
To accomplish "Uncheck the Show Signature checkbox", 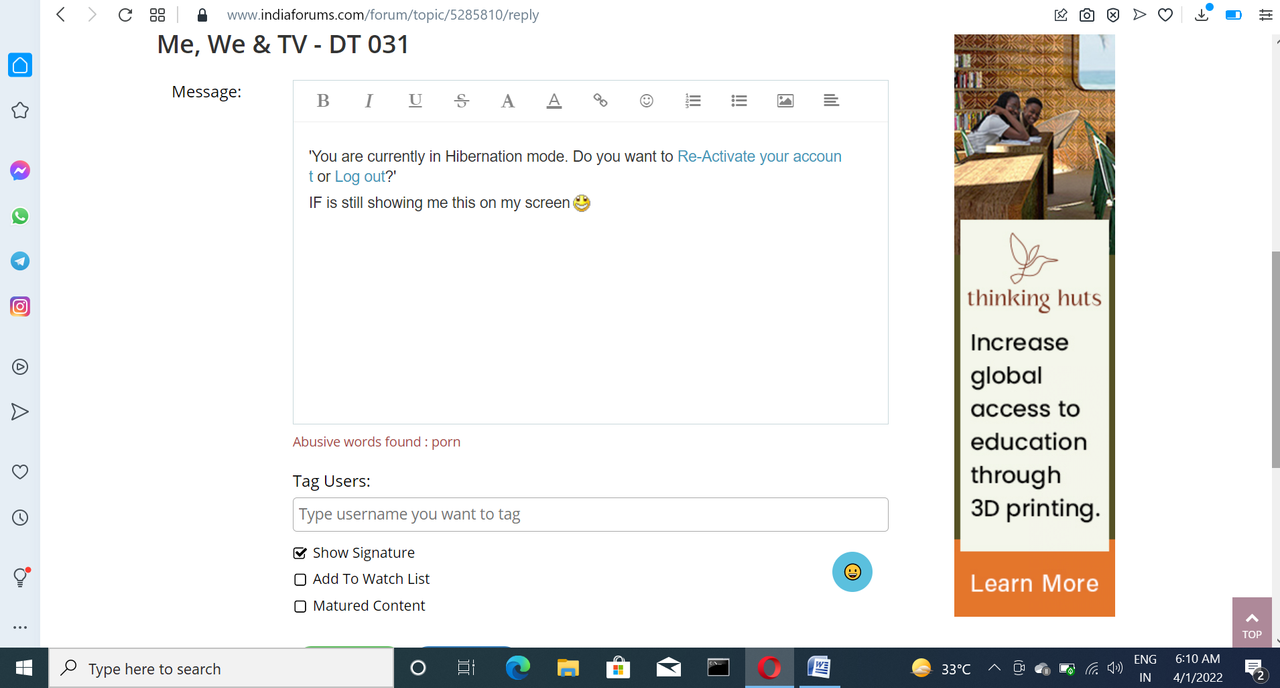I will point(300,553).
